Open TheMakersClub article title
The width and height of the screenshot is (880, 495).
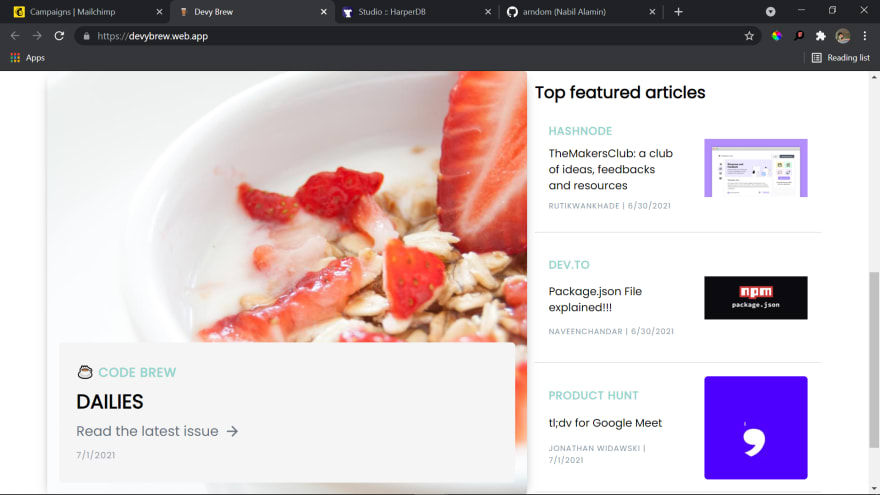(x=611, y=169)
